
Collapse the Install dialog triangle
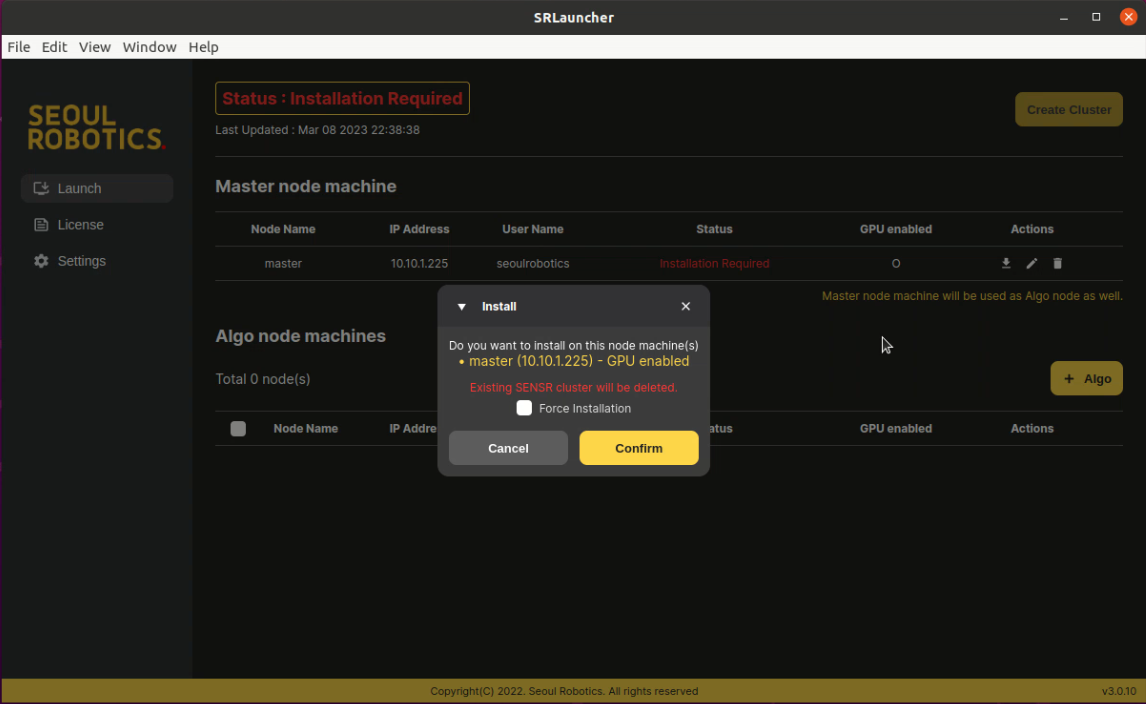point(462,307)
